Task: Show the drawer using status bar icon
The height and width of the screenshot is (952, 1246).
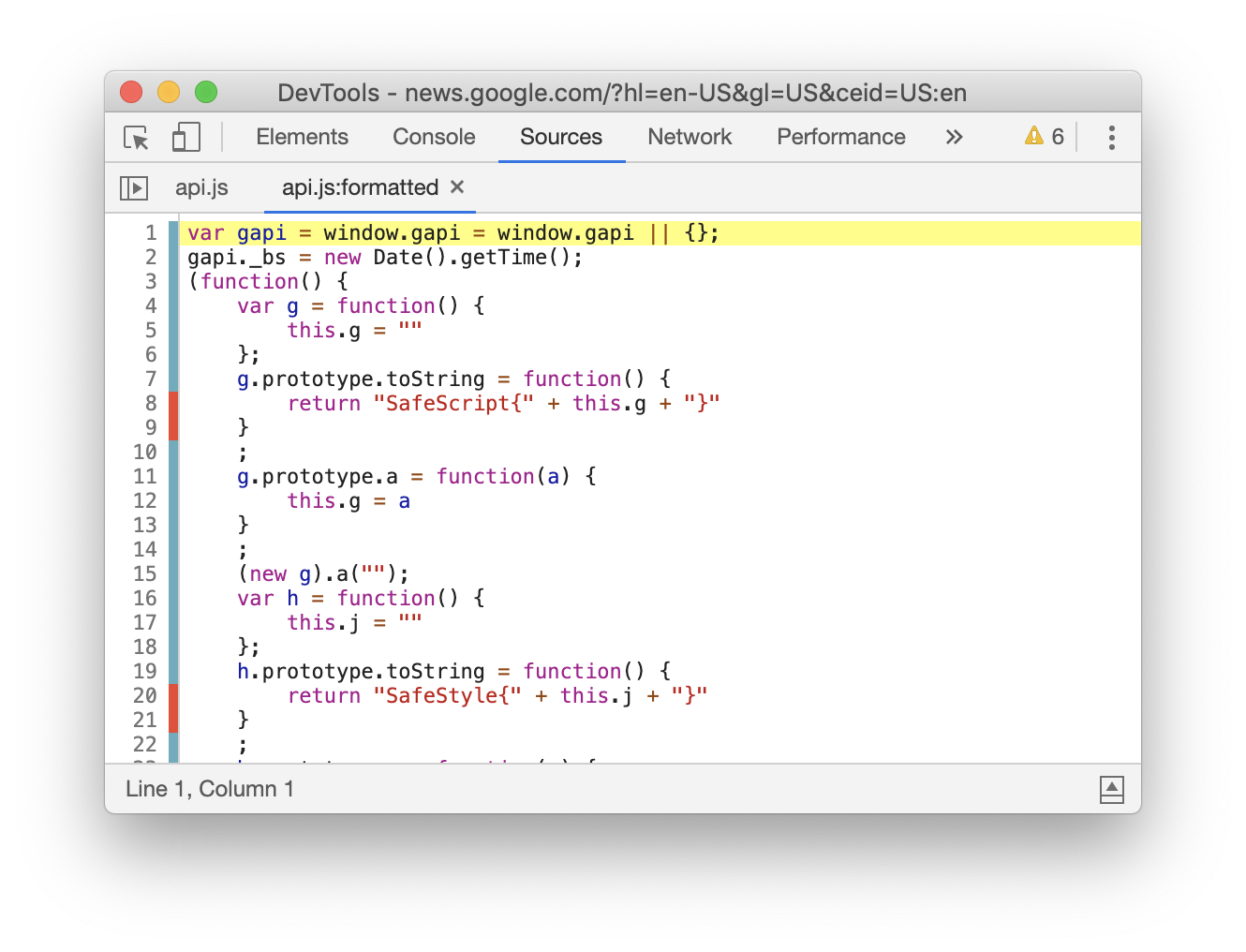Action: tap(1112, 790)
